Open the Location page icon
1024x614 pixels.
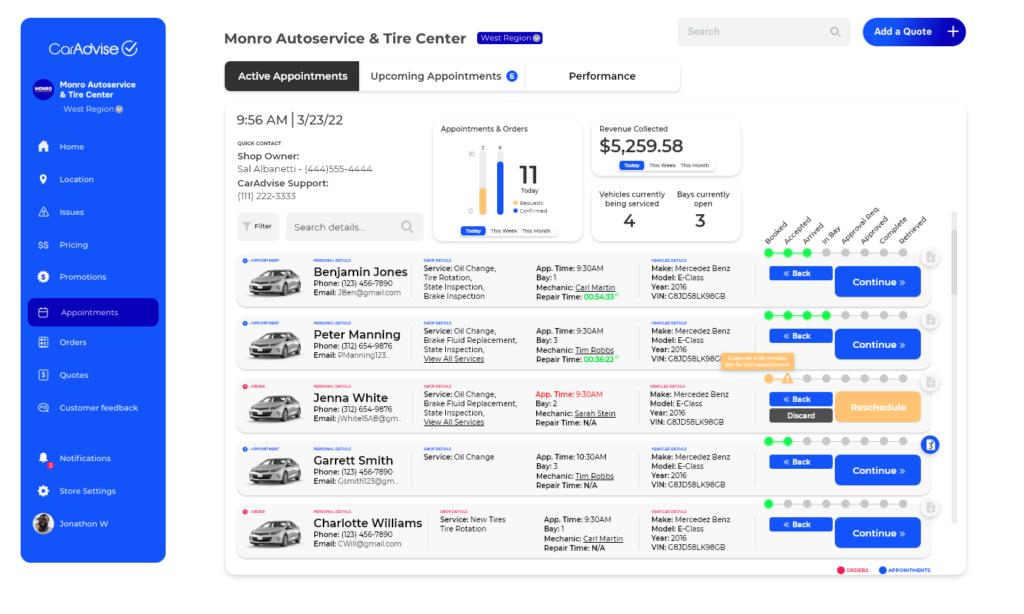(x=43, y=179)
